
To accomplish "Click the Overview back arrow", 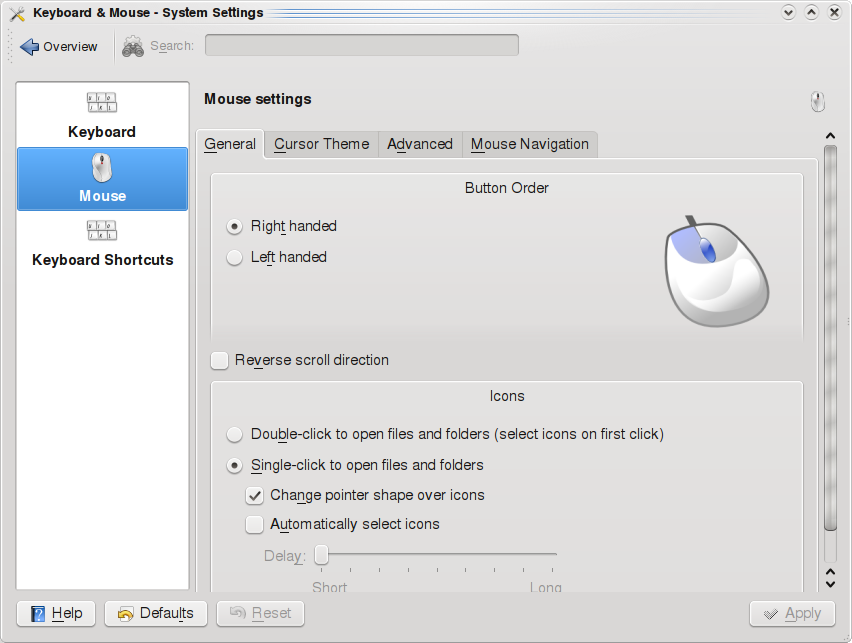I will point(30,46).
